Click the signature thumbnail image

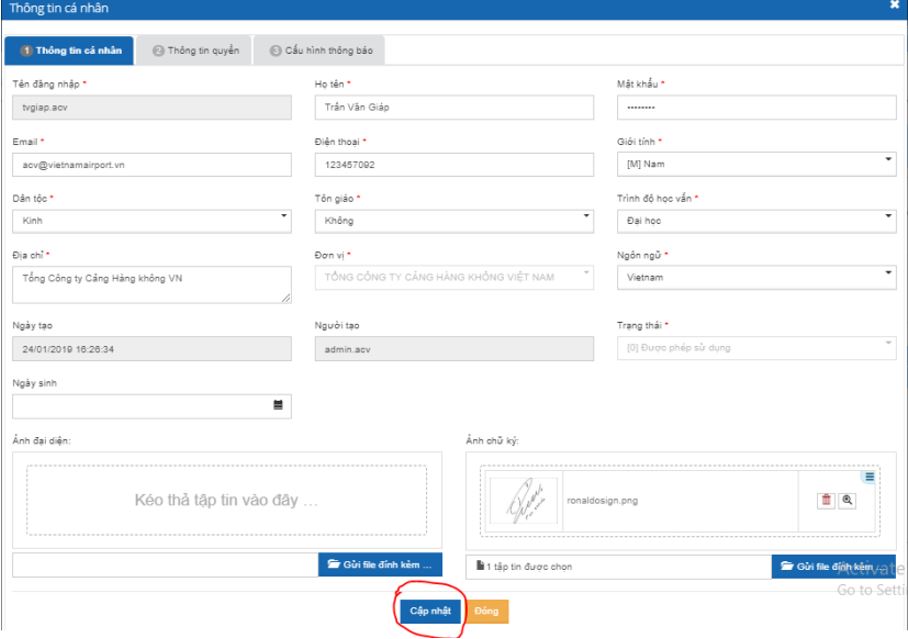526,502
